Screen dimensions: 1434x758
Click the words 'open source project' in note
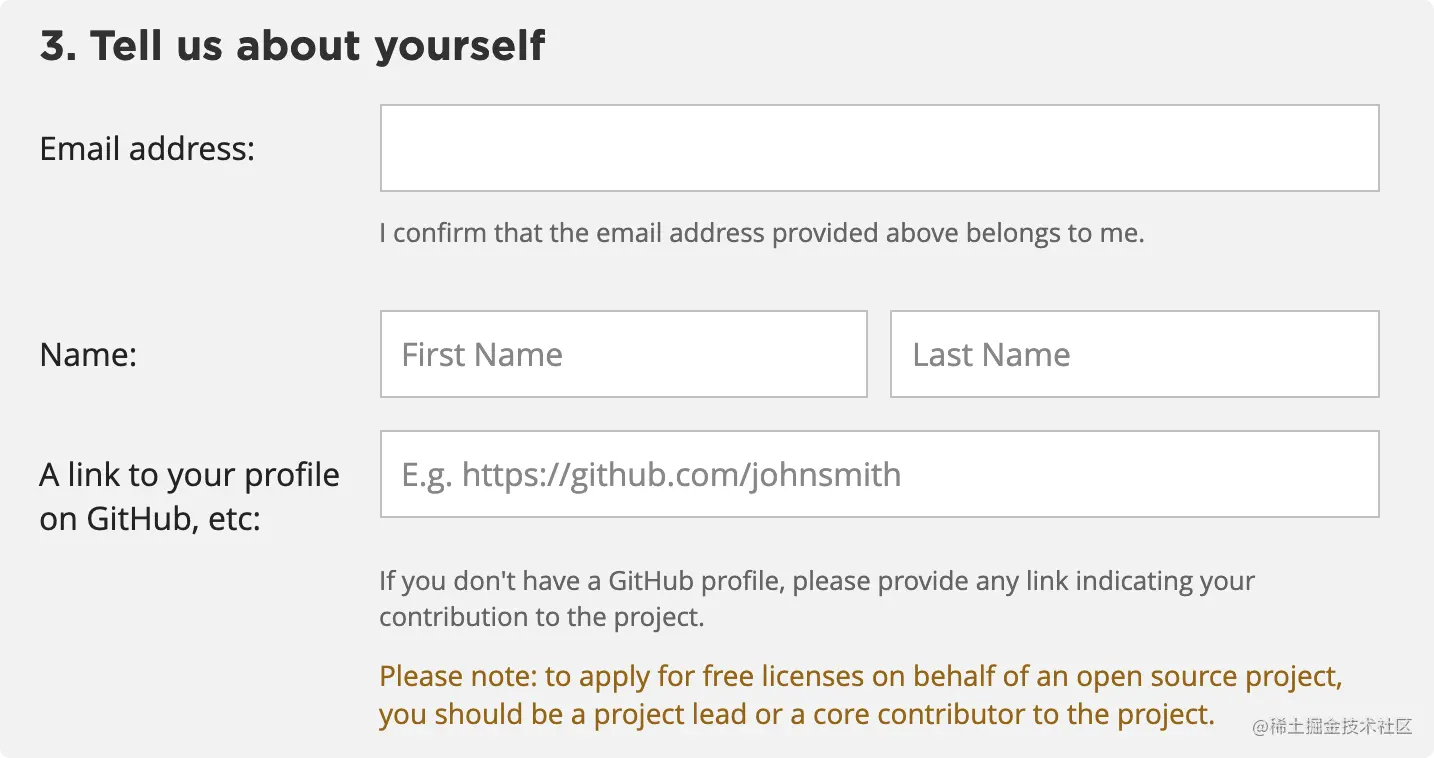(1208, 677)
